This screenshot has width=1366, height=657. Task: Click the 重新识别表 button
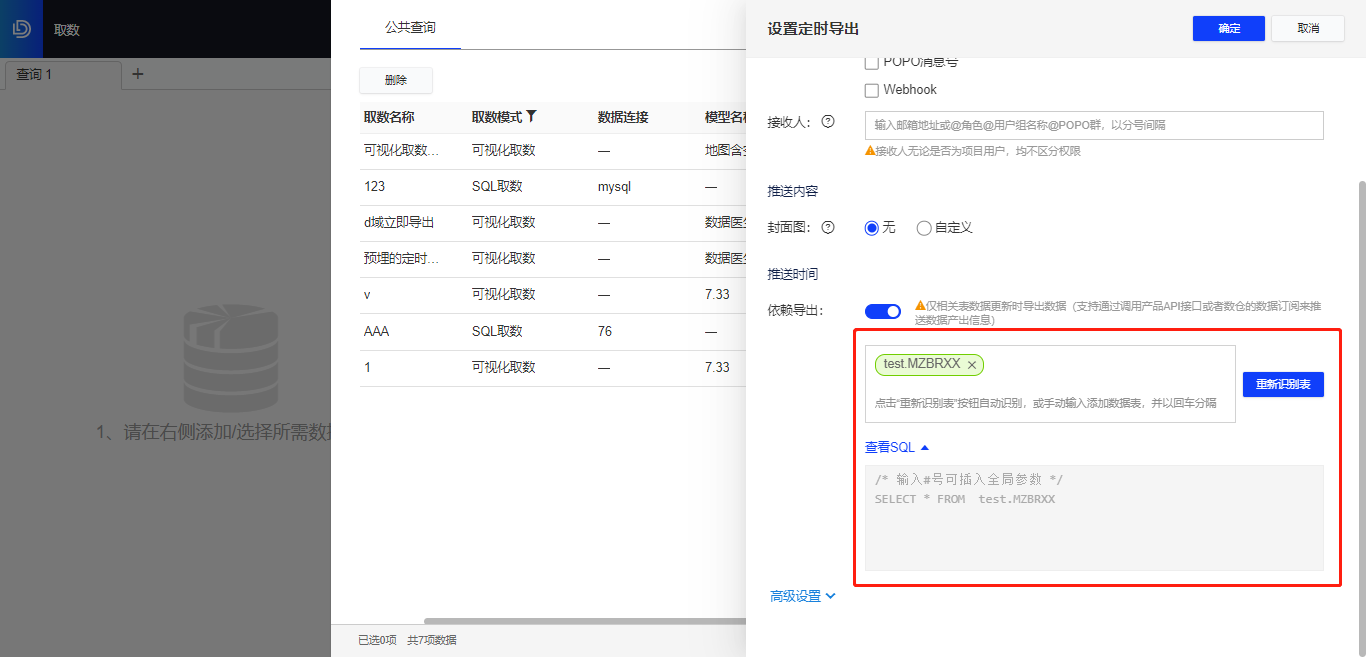tap(1283, 384)
